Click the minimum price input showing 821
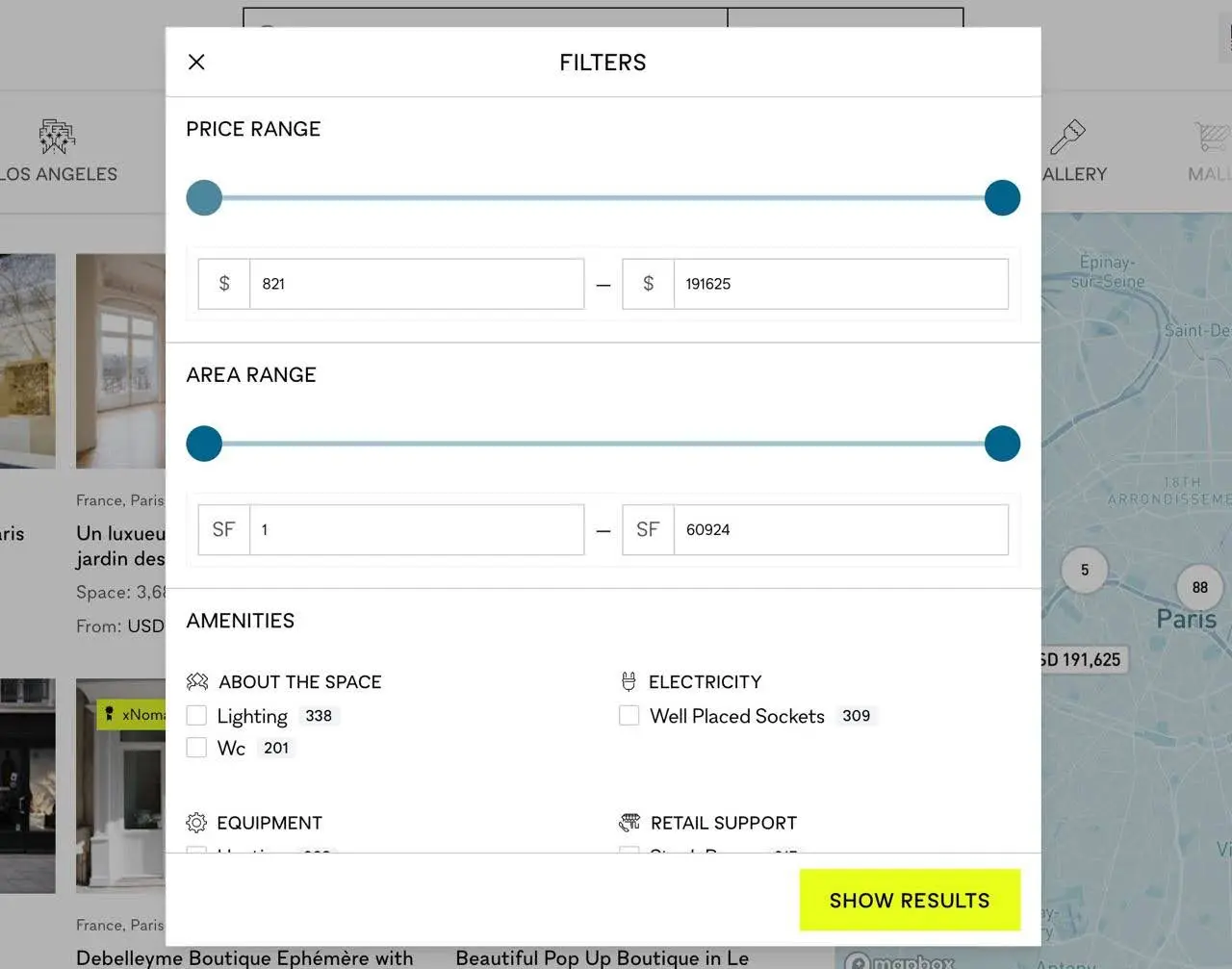 [x=417, y=283]
